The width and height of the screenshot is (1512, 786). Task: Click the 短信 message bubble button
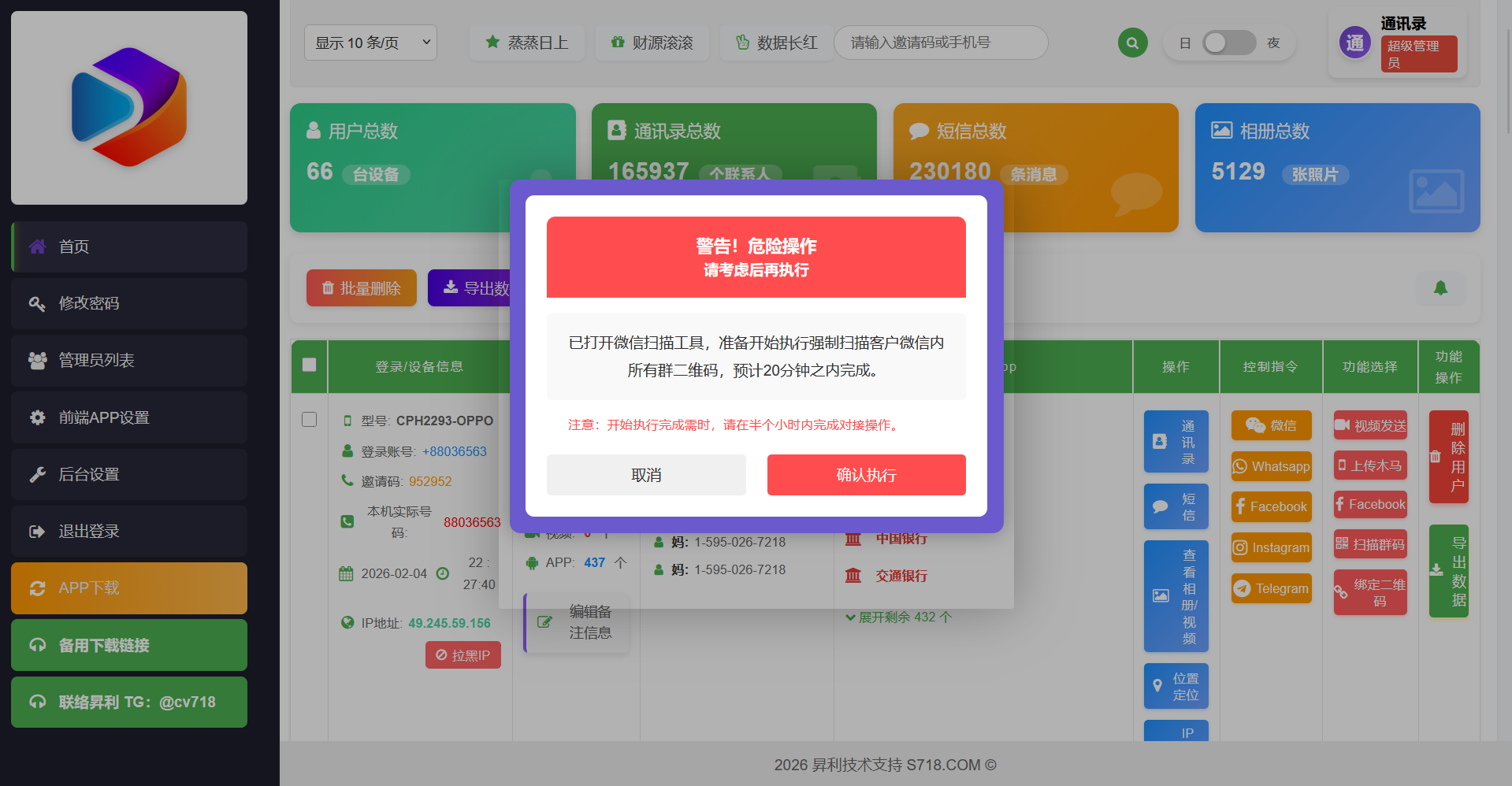pos(1176,506)
